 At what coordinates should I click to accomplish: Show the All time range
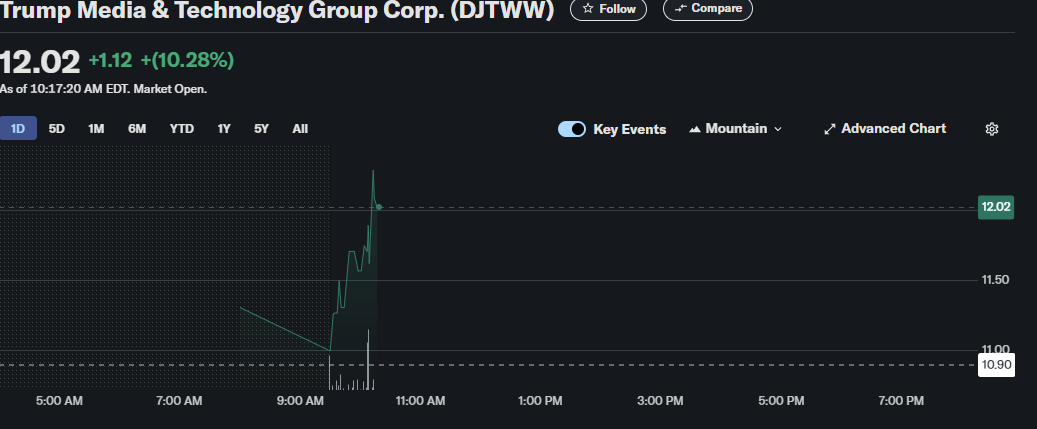point(300,129)
